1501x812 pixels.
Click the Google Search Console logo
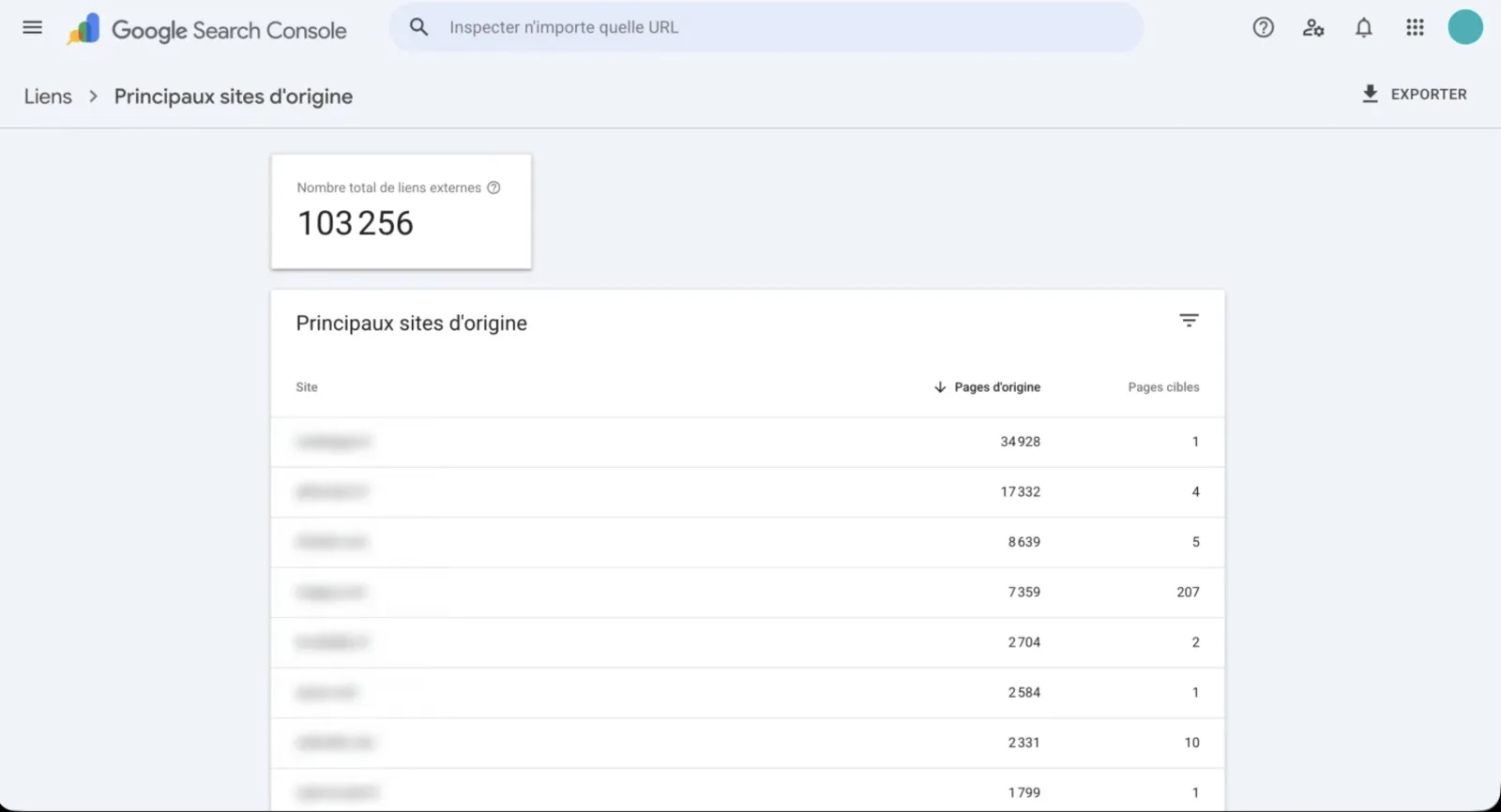[x=206, y=30]
